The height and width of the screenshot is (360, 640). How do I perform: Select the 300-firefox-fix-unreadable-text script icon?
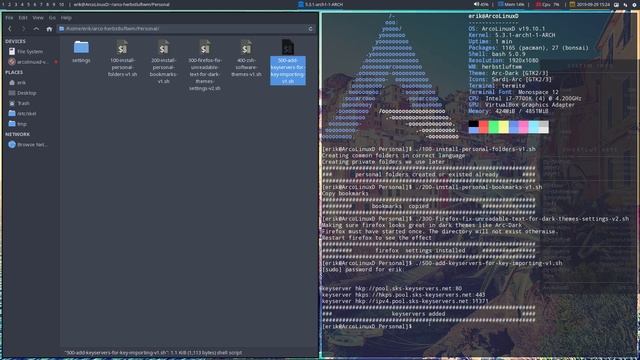click(205, 48)
